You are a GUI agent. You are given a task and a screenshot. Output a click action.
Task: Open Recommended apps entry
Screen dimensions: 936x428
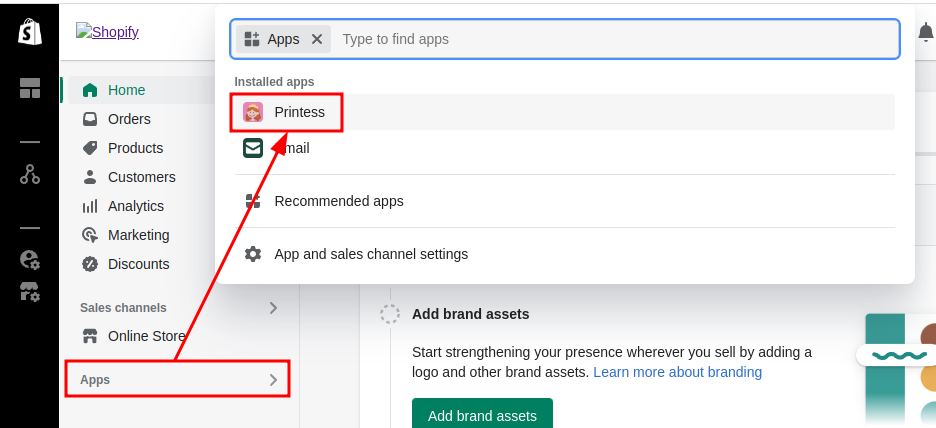pos(564,201)
